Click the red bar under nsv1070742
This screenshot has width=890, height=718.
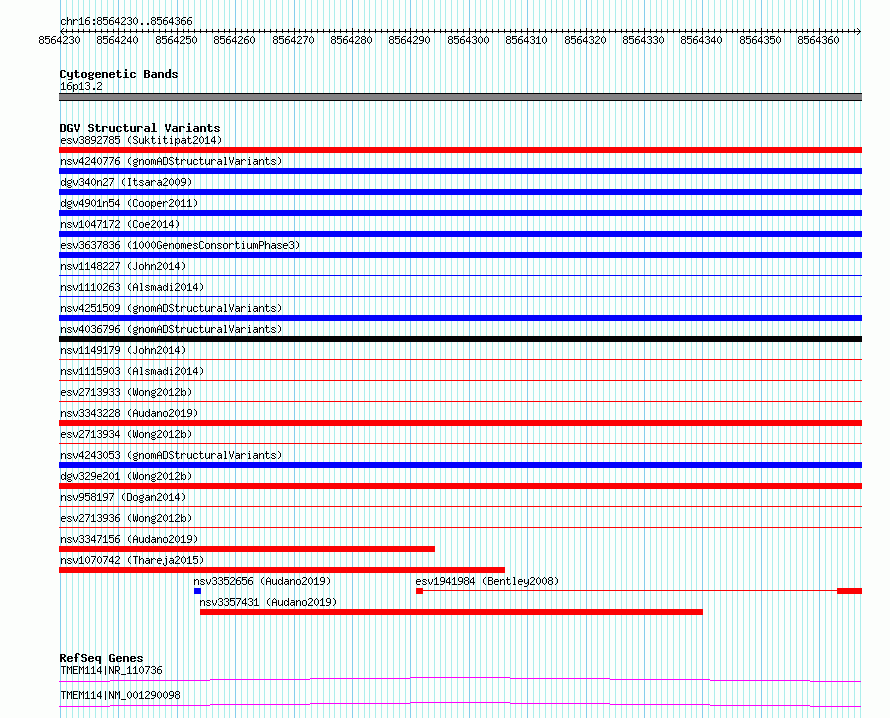(282, 570)
